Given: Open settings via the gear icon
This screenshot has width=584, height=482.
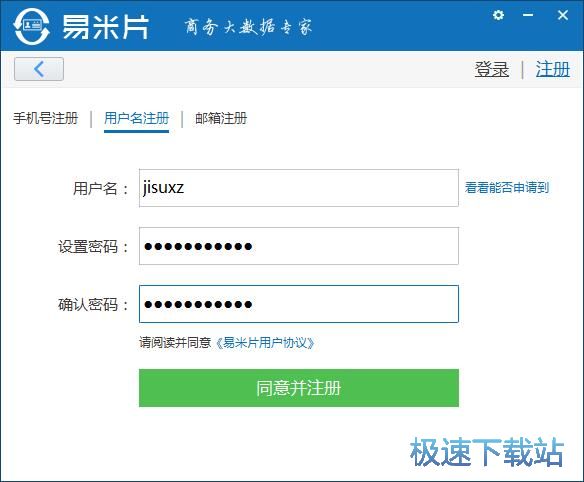Looking at the screenshot, I should (498, 15).
